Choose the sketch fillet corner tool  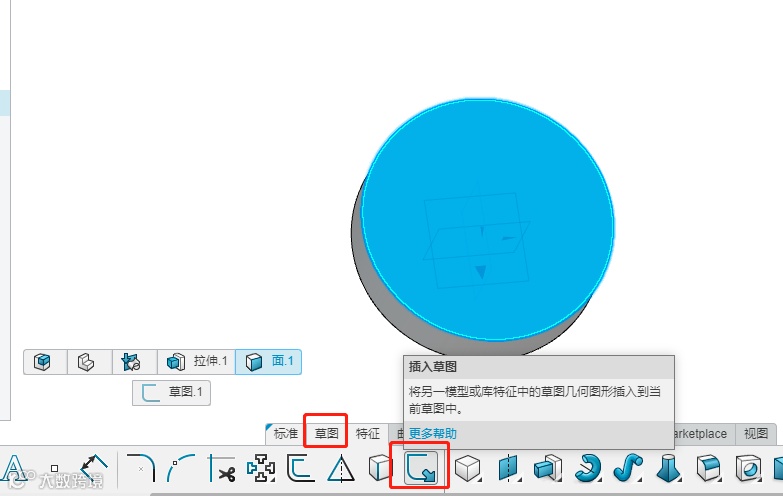point(140,468)
